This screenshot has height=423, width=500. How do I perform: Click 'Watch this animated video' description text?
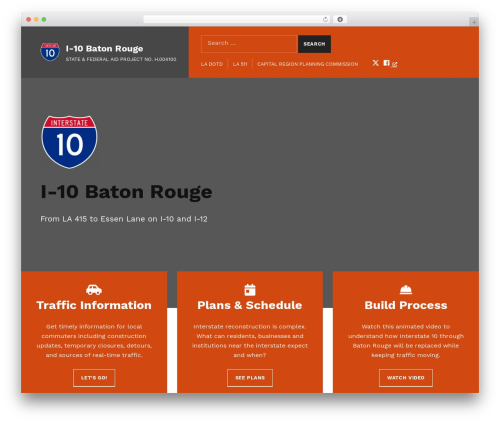[x=406, y=341]
